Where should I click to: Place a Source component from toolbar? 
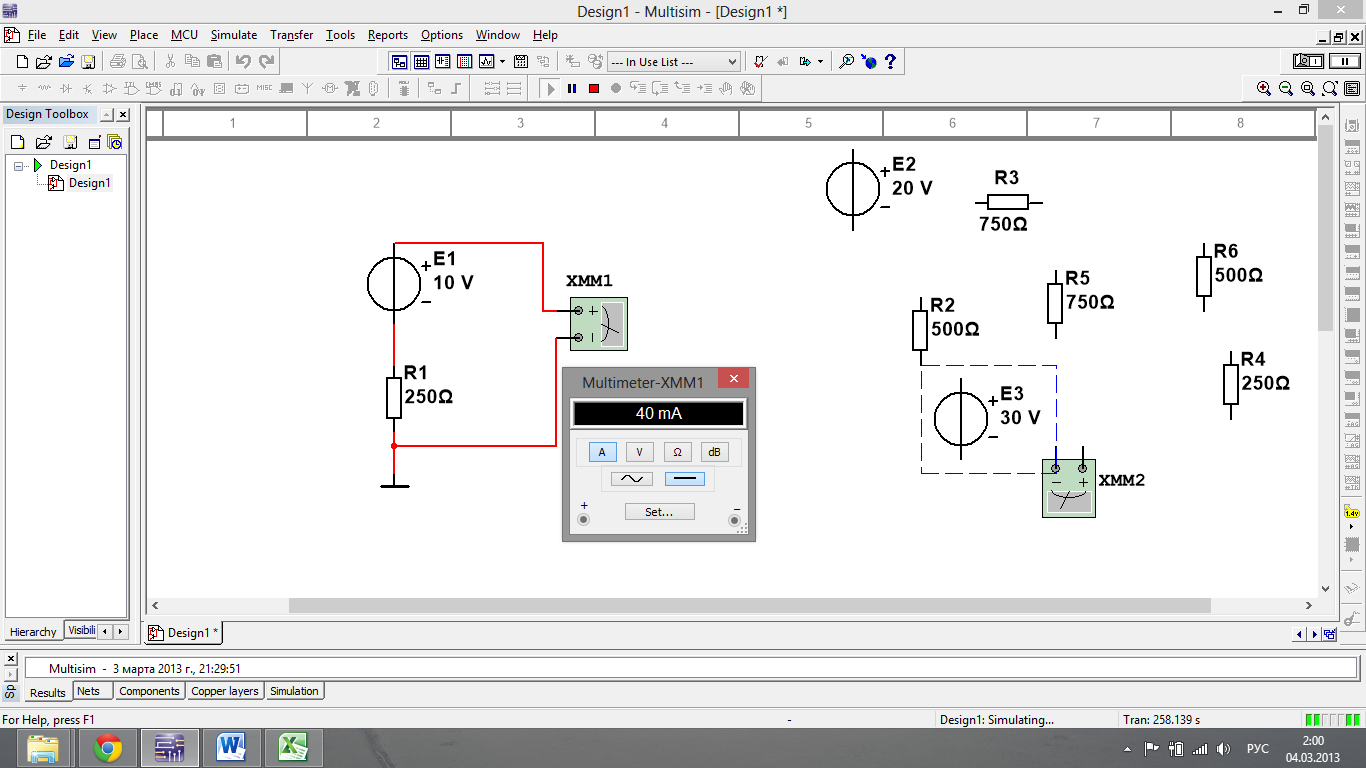(x=22, y=88)
